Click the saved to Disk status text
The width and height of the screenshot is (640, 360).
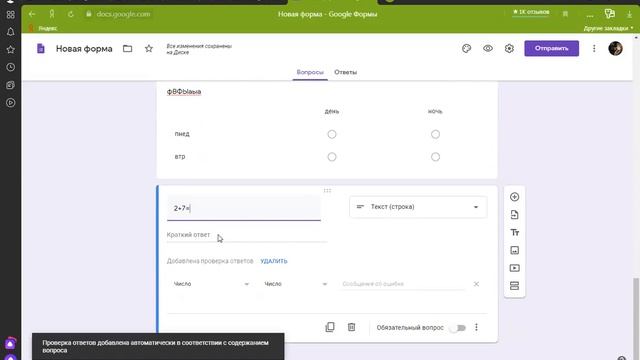[199, 49]
